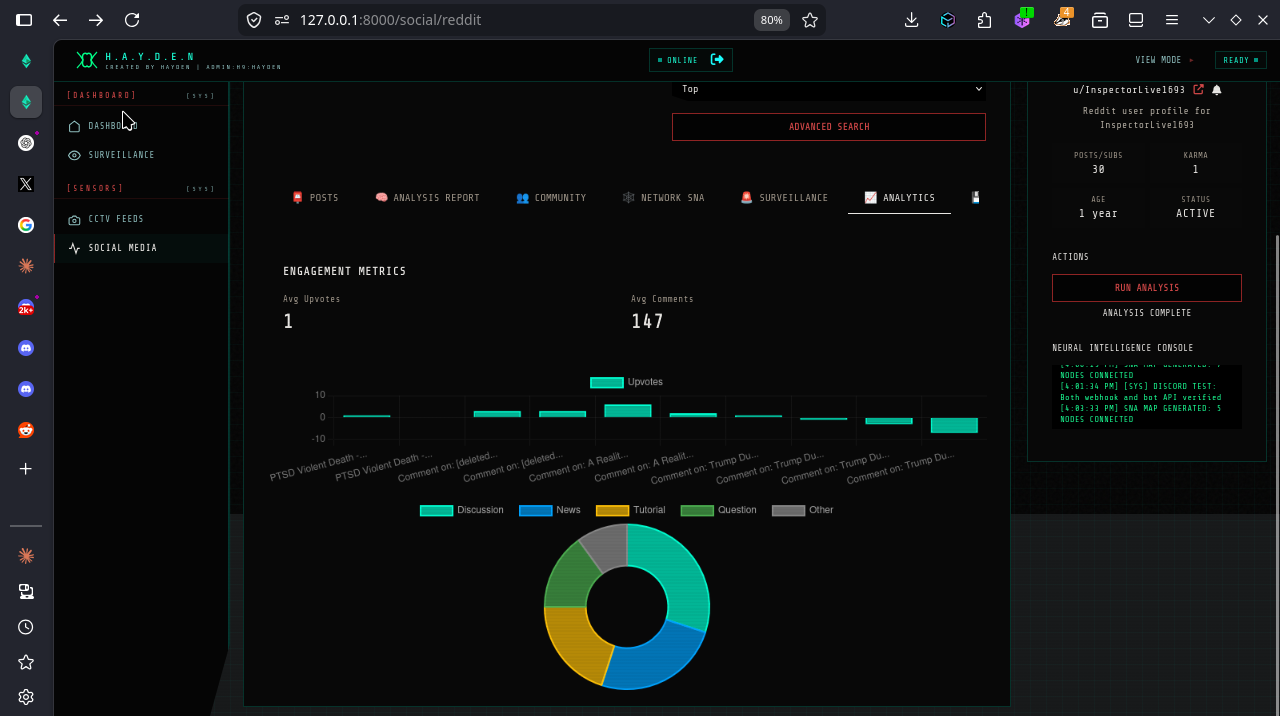This screenshot has height=716, width=1280.
Task: Click the Neural Intelligence Console log
Action: (1147, 397)
